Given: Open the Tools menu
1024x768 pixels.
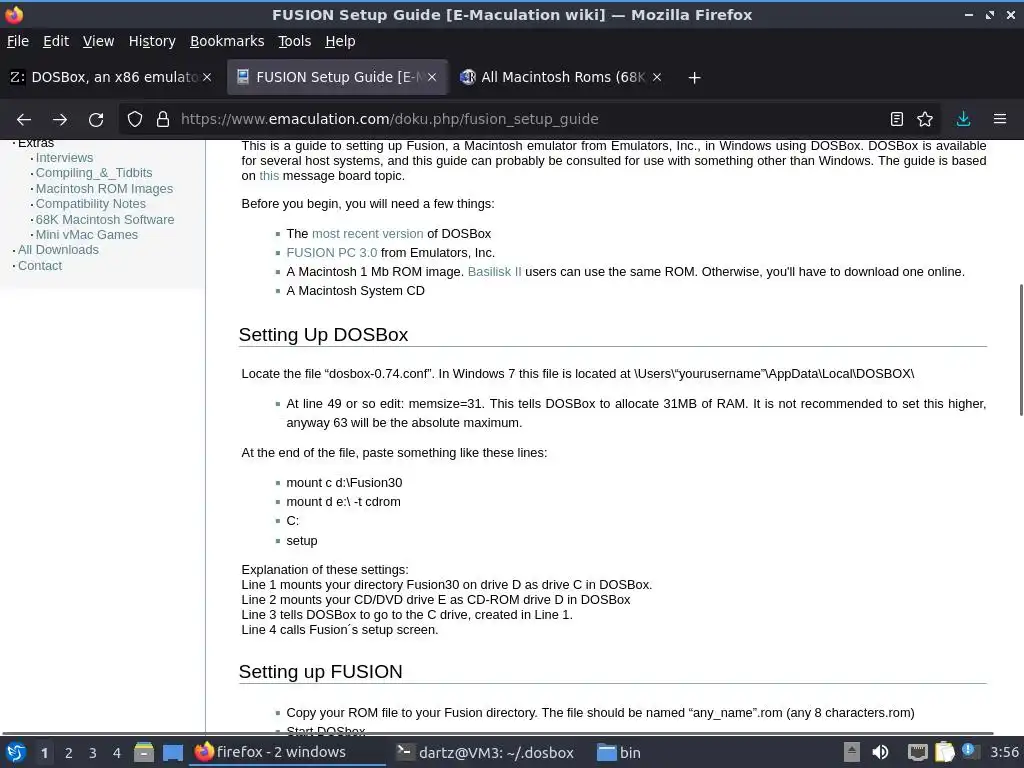Looking at the screenshot, I should pos(295,41).
